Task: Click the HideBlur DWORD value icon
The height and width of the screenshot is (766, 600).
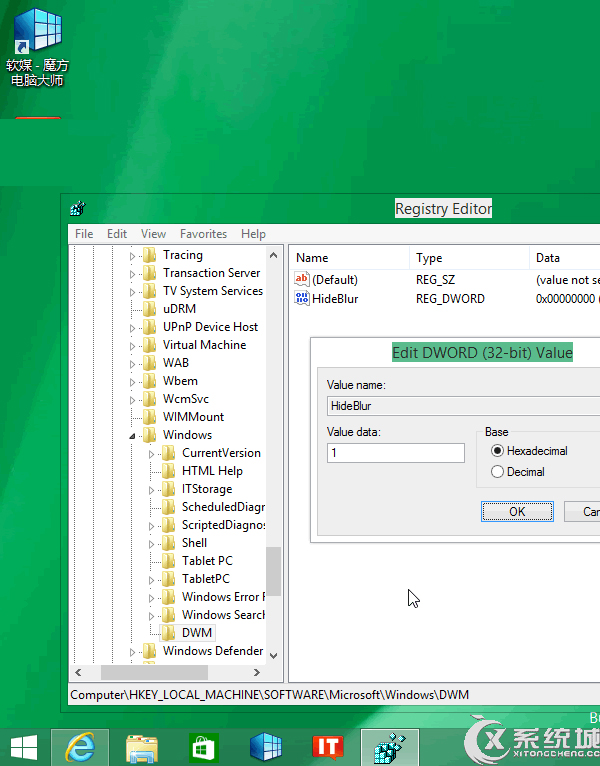Action: [302, 298]
